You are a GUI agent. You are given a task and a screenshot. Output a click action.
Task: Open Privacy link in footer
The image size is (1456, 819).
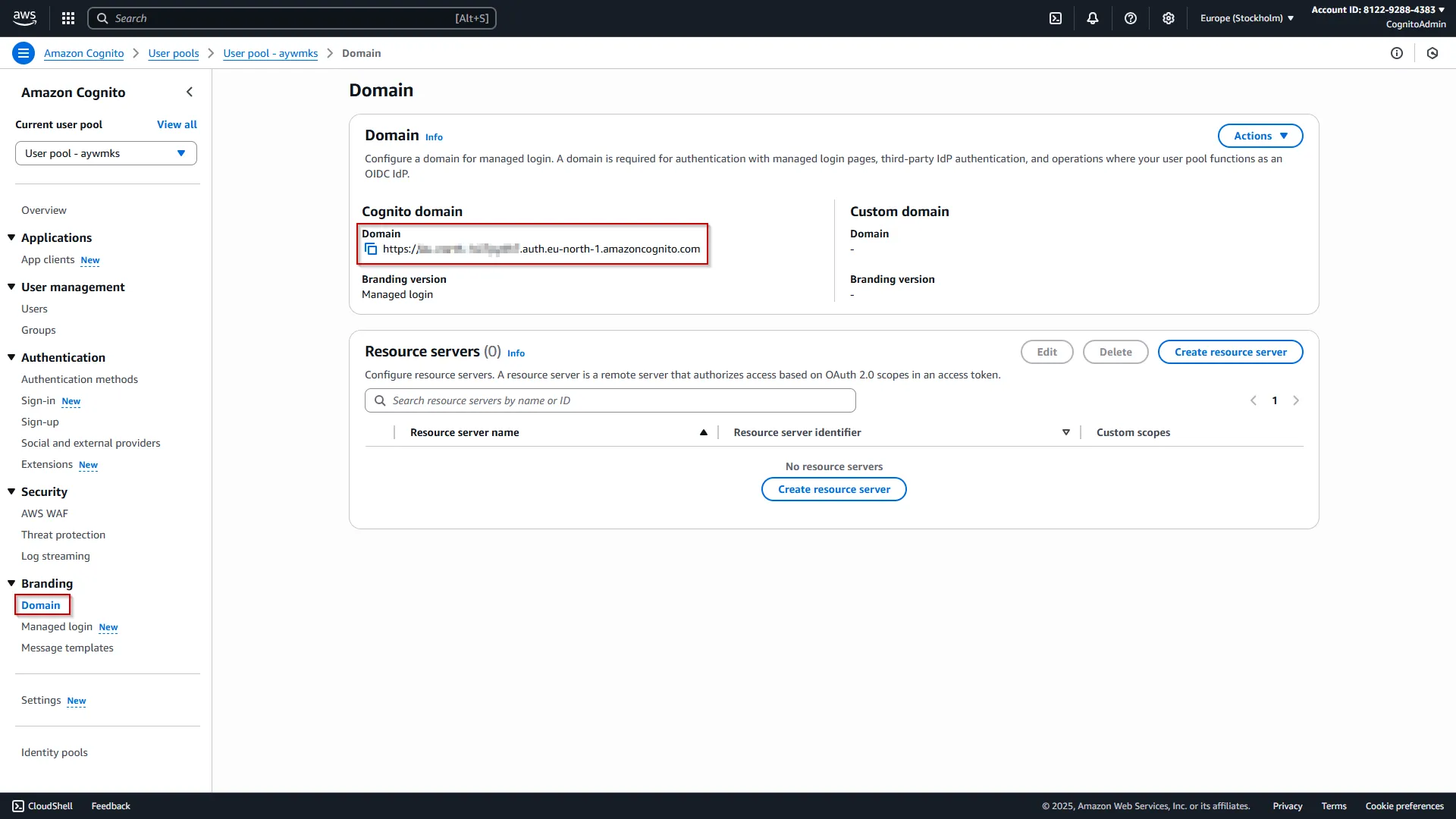point(1288,806)
